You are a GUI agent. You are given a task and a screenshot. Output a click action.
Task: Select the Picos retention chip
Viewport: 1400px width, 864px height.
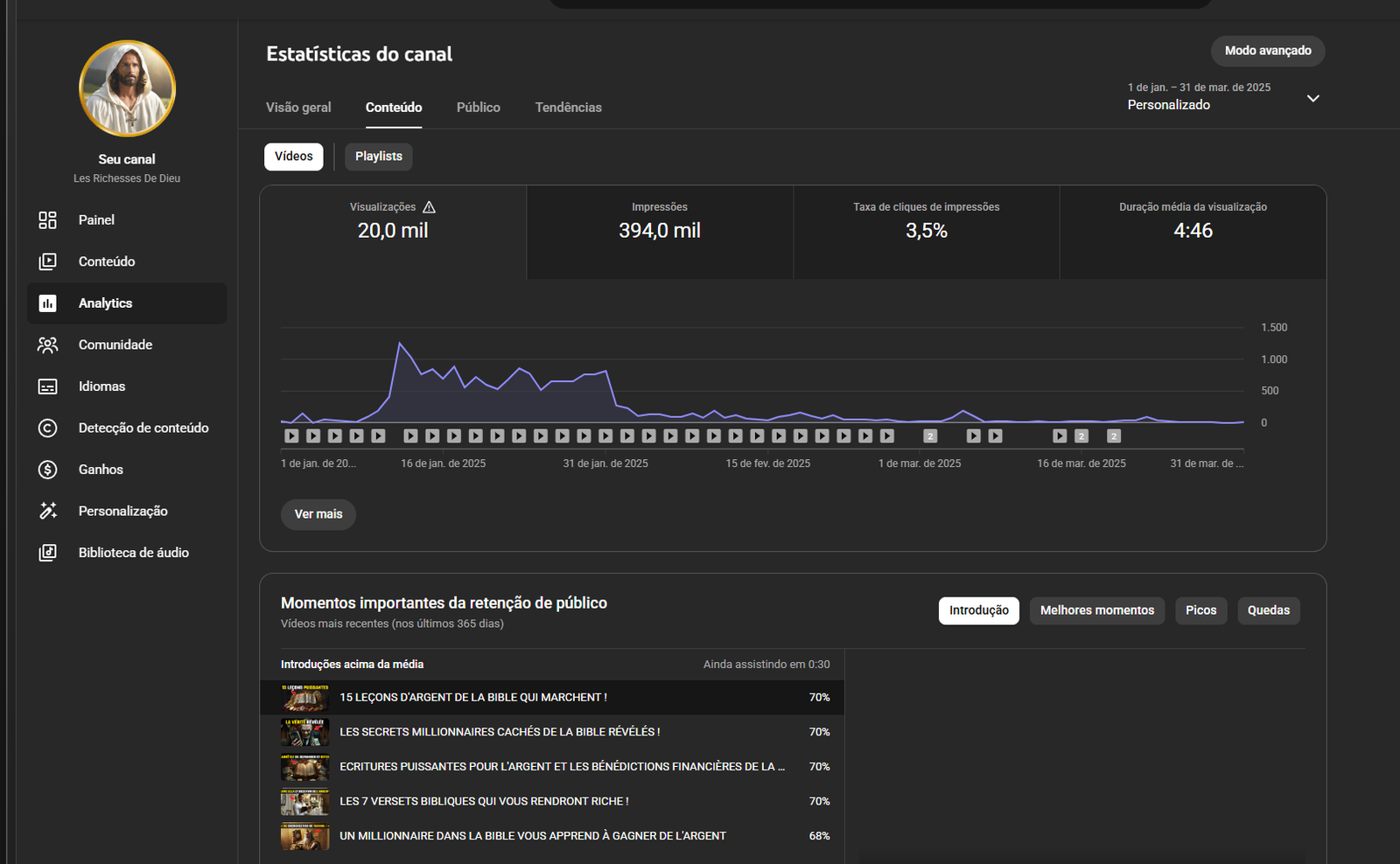click(x=1201, y=610)
